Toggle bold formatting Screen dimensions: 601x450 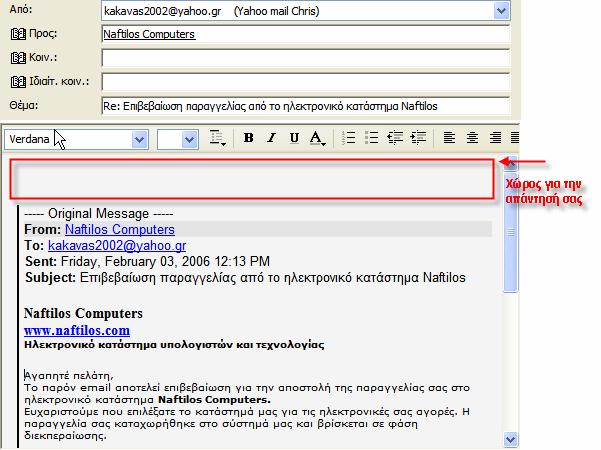coord(248,138)
